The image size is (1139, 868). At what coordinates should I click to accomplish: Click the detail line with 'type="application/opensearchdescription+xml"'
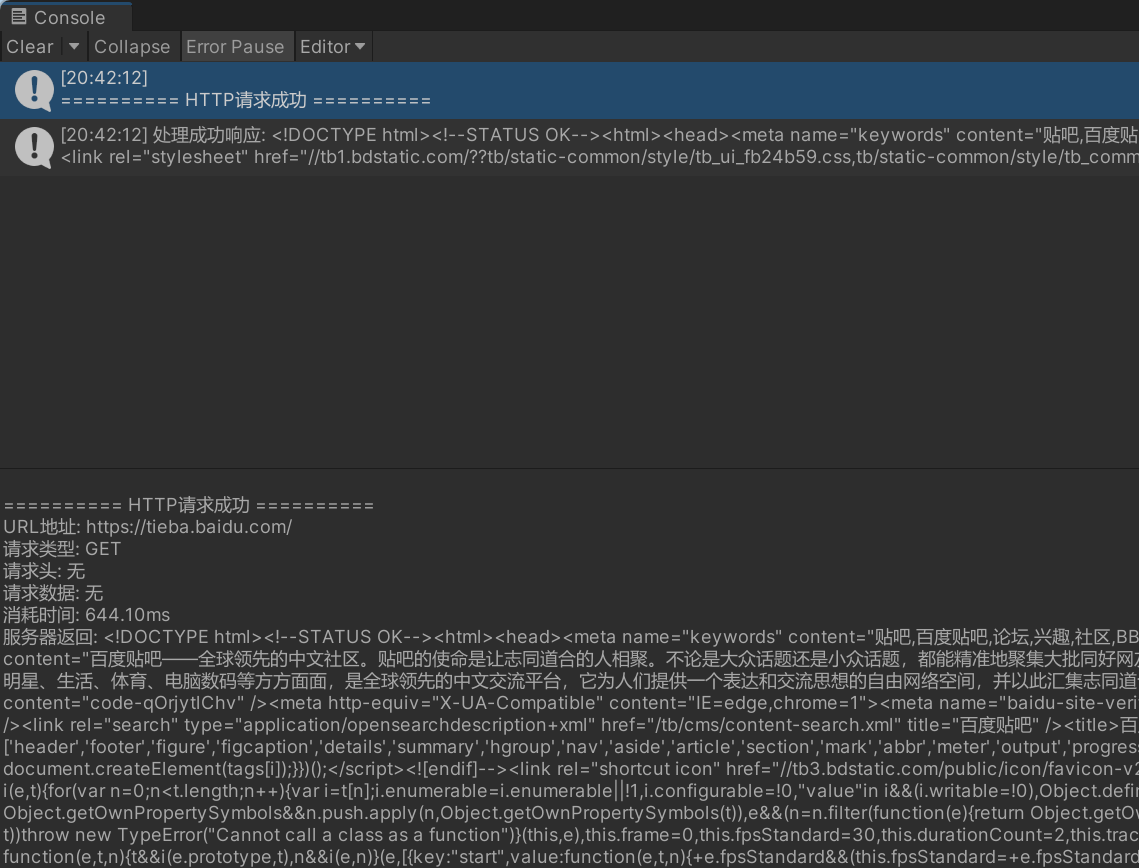coord(570,725)
